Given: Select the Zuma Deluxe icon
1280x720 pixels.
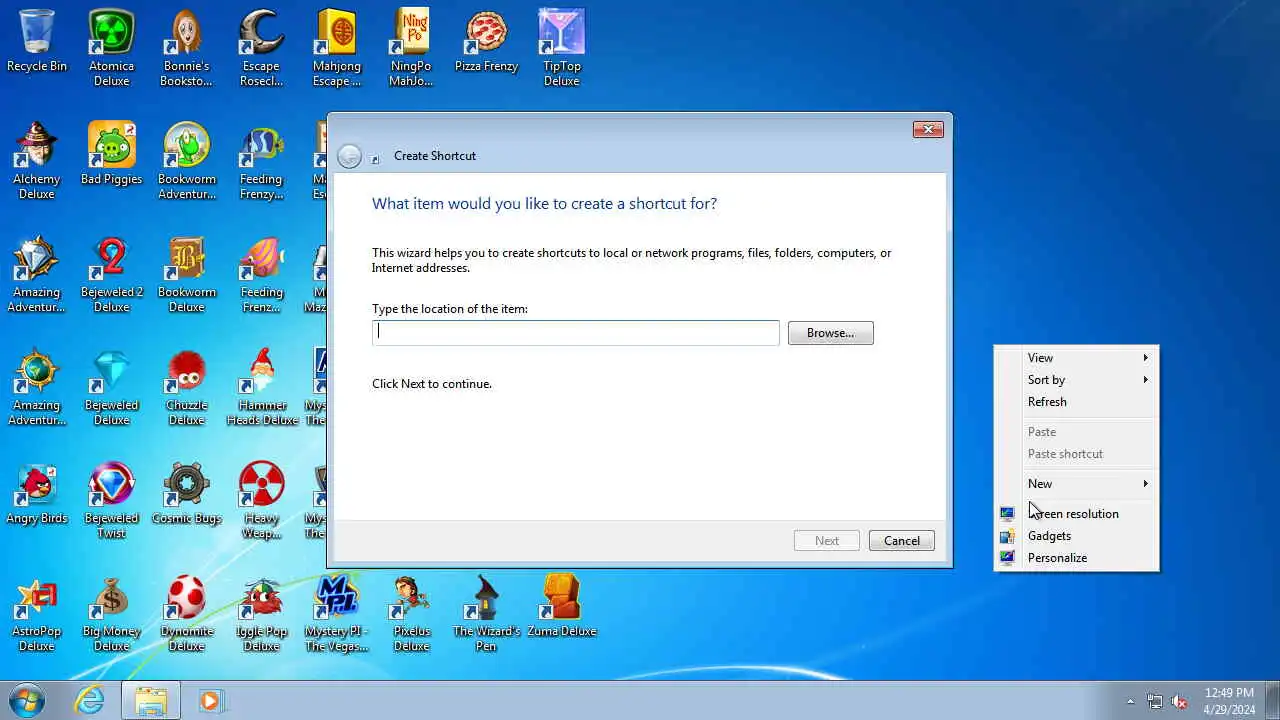Looking at the screenshot, I should [561, 606].
